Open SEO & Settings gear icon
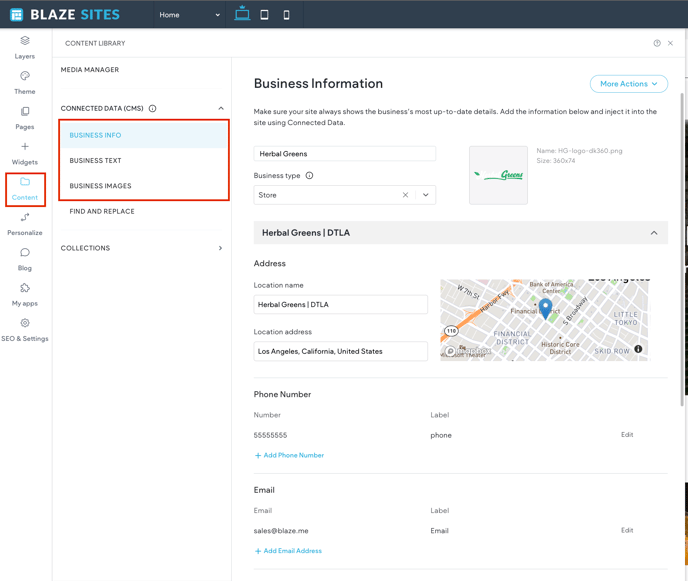 pyautogui.click(x=25, y=323)
